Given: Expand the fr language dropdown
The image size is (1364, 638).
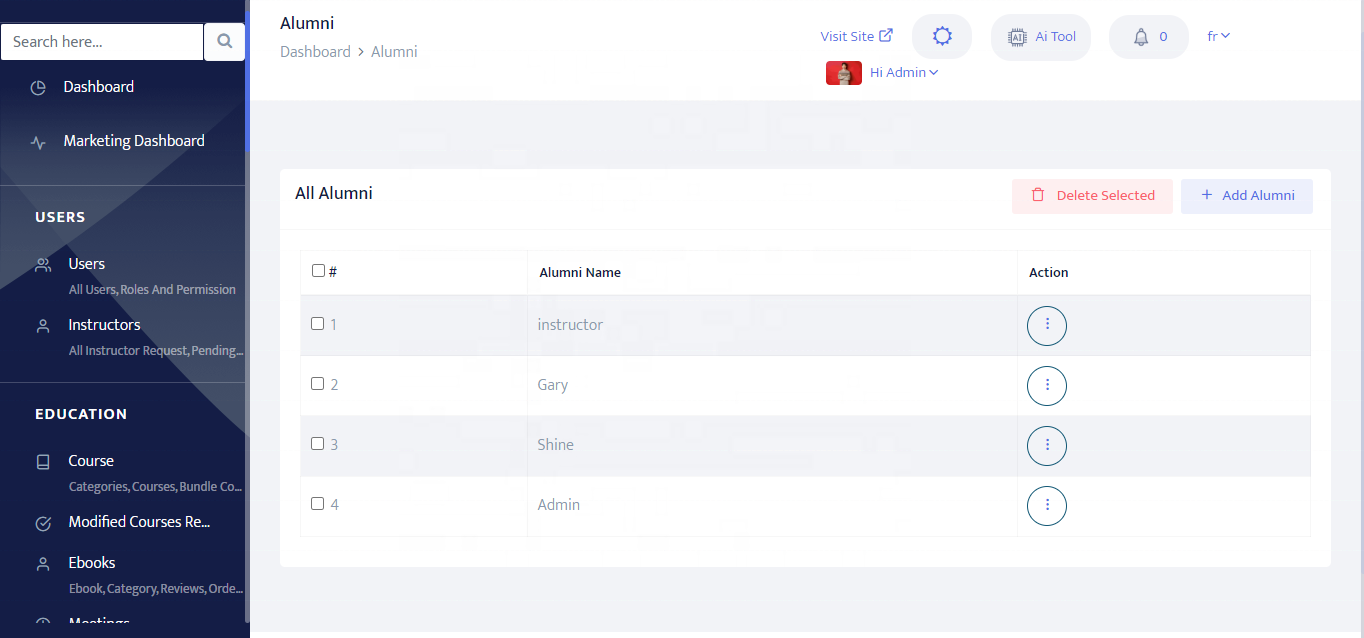Looking at the screenshot, I should (1218, 36).
